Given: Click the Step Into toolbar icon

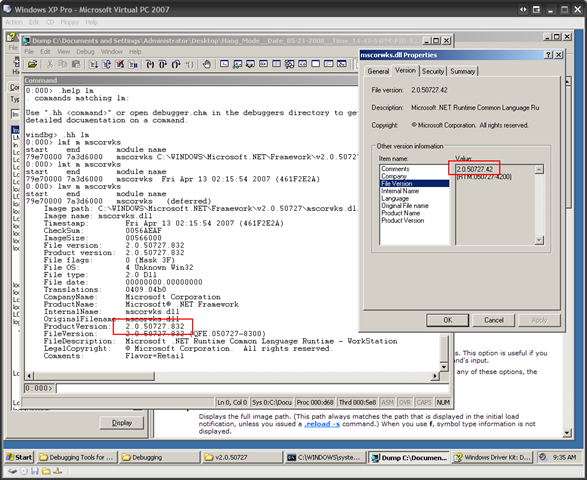Looking at the screenshot, I should coord(150,64).
